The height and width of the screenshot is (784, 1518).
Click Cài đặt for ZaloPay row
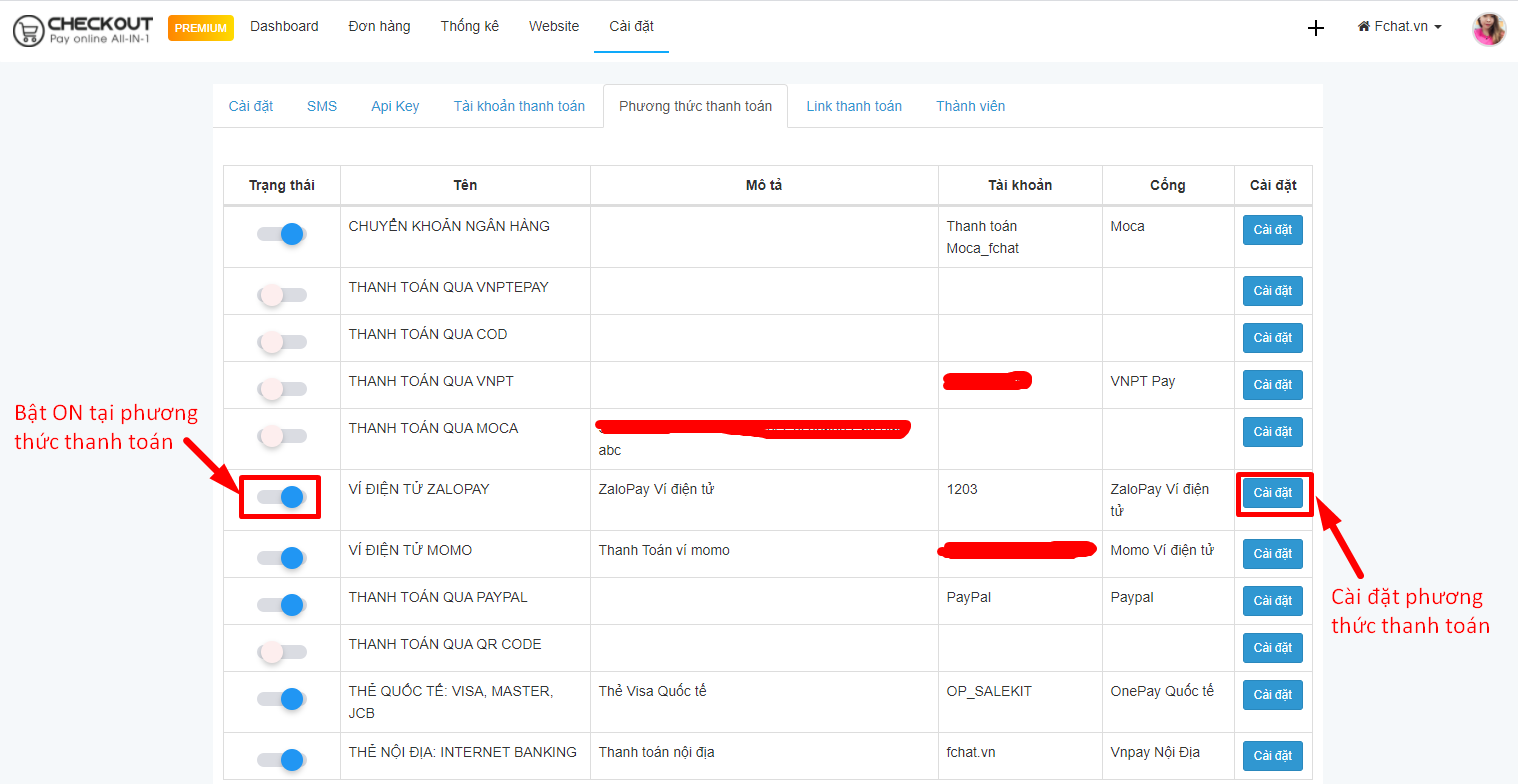click(1273, 493)
